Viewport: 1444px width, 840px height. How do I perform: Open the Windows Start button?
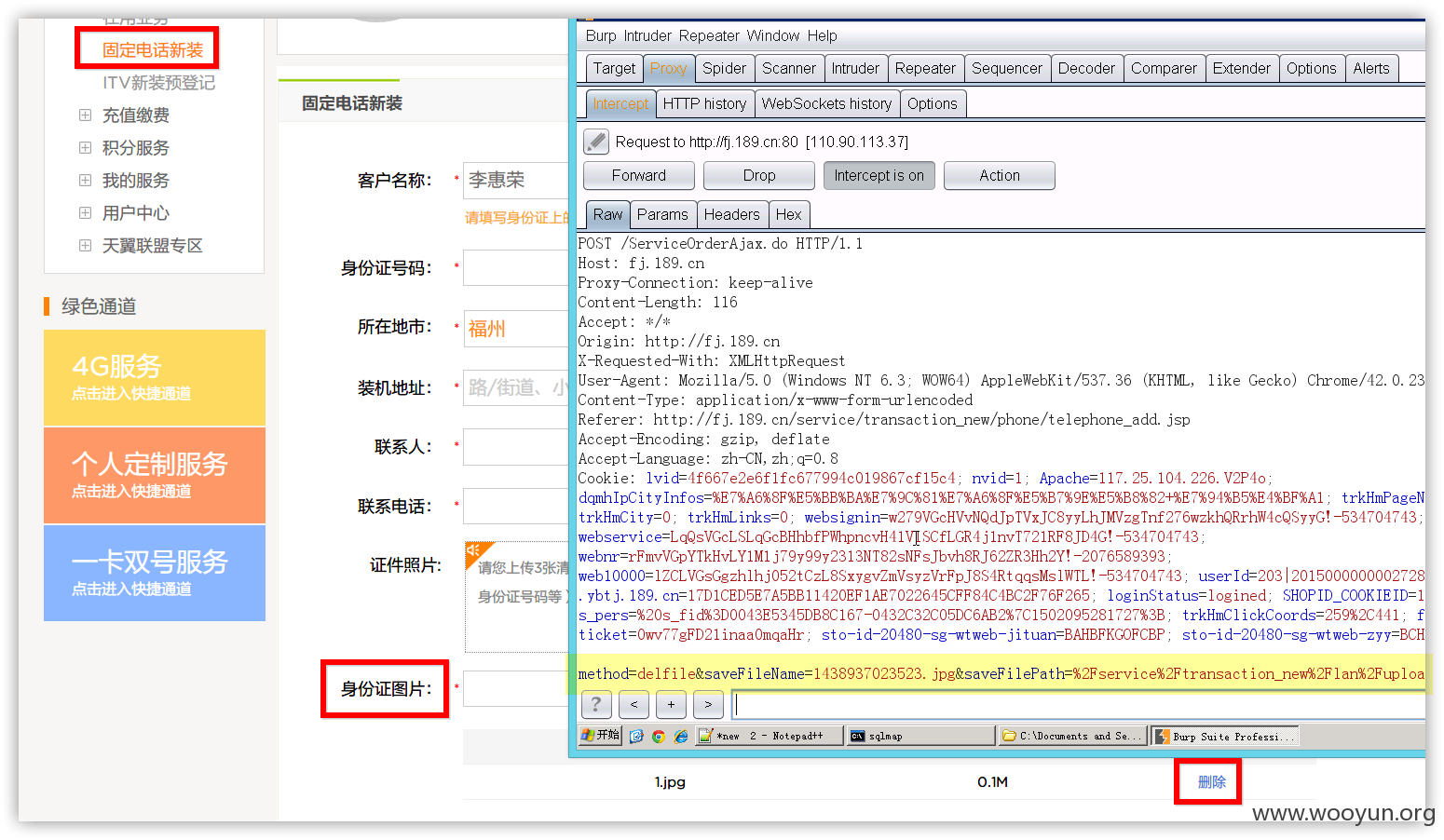[600, 735]
